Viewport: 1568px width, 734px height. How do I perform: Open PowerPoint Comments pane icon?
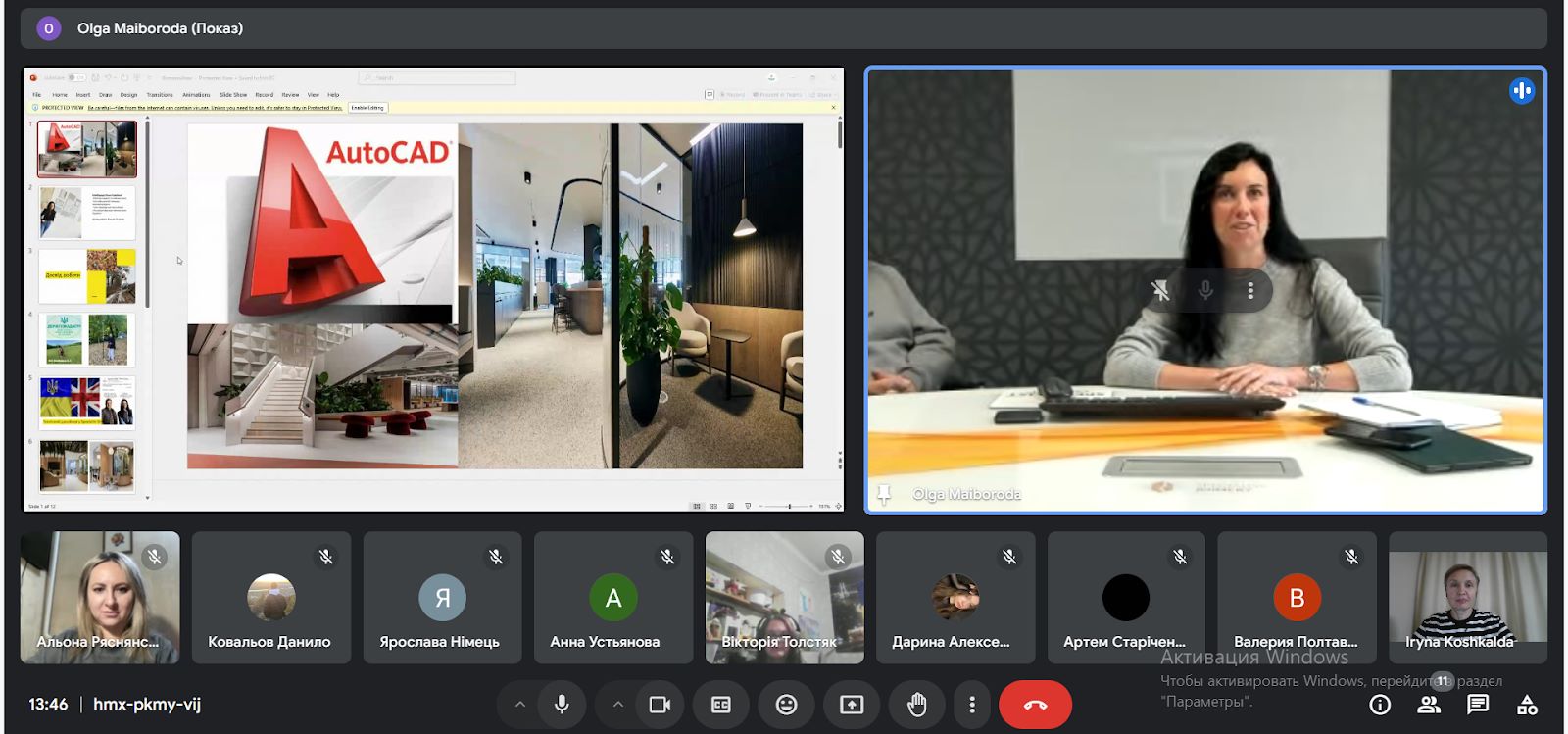point(710,95)
